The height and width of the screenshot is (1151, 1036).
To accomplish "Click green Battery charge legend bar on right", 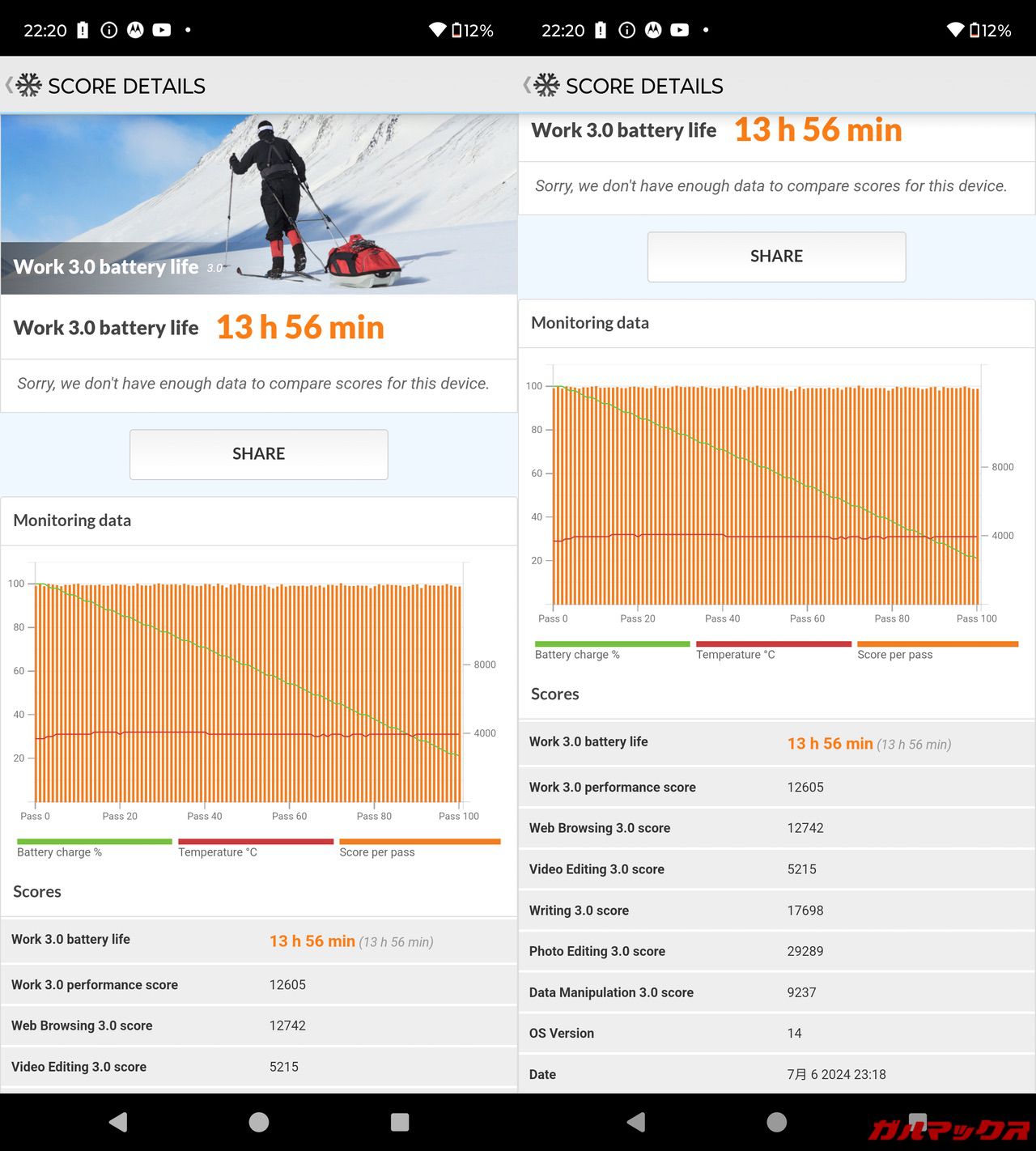I will pos(612,644).
